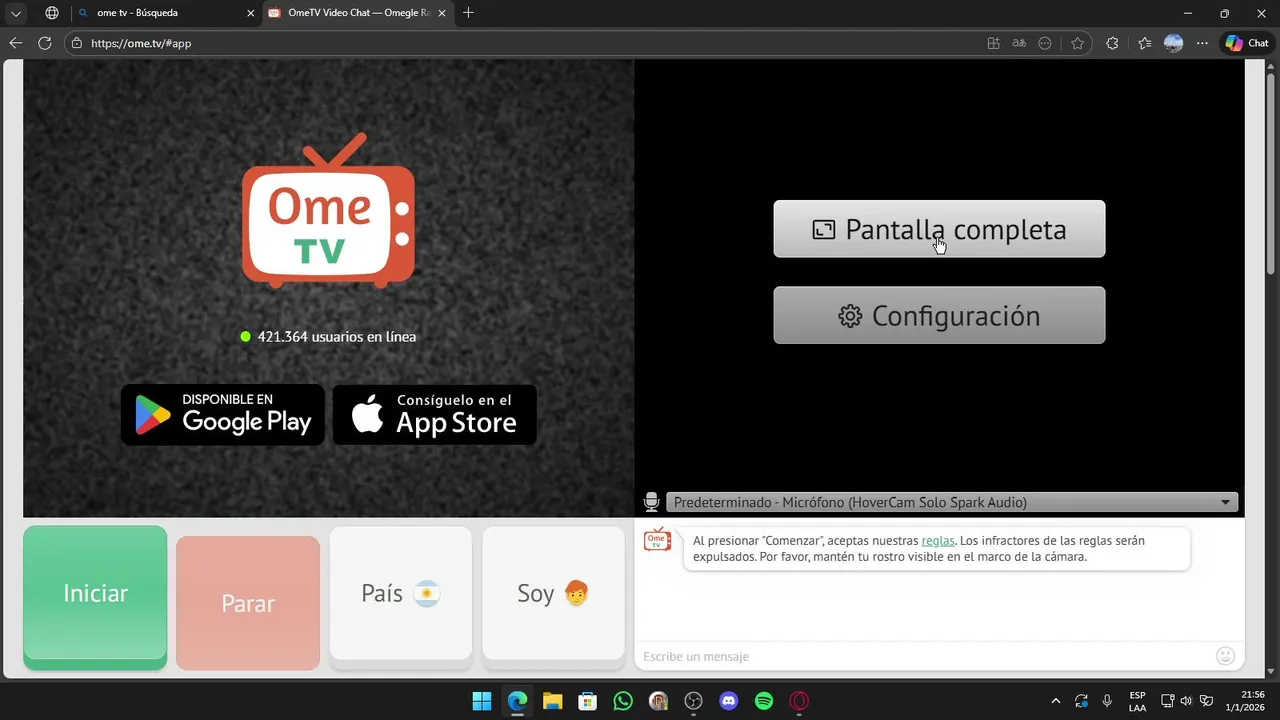Open the address bar more options circle icon

1045,43
